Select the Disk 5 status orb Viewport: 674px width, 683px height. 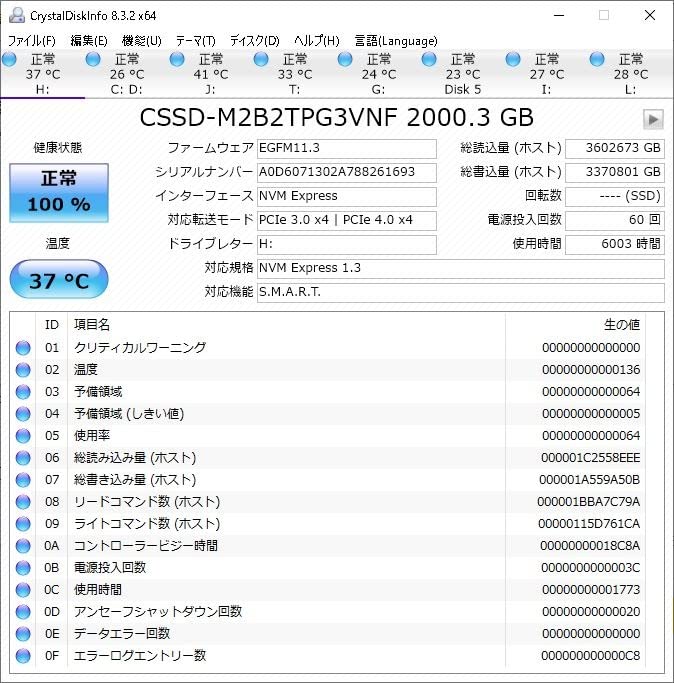429,60
